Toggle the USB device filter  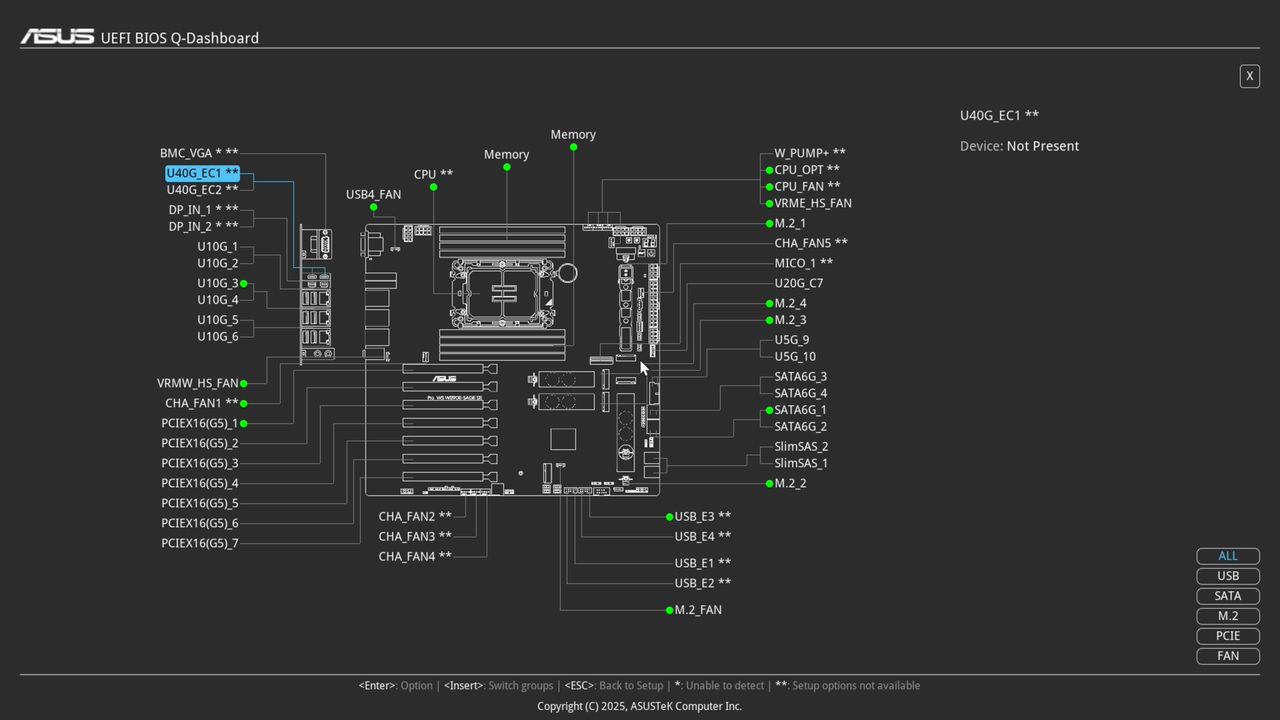coord(1227,575)
